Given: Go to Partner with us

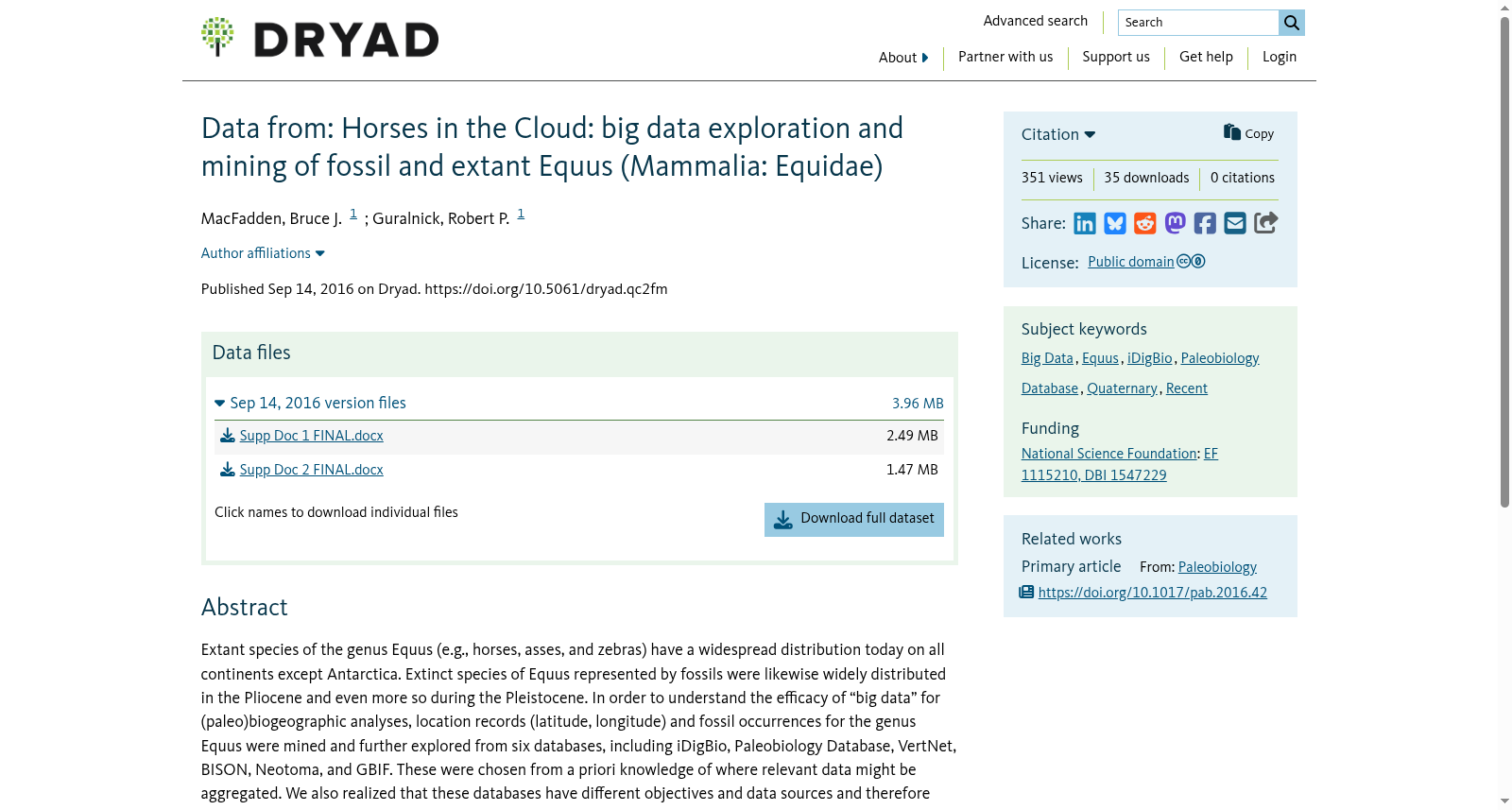Looking at the screenshot, I should click(1005, 57).
